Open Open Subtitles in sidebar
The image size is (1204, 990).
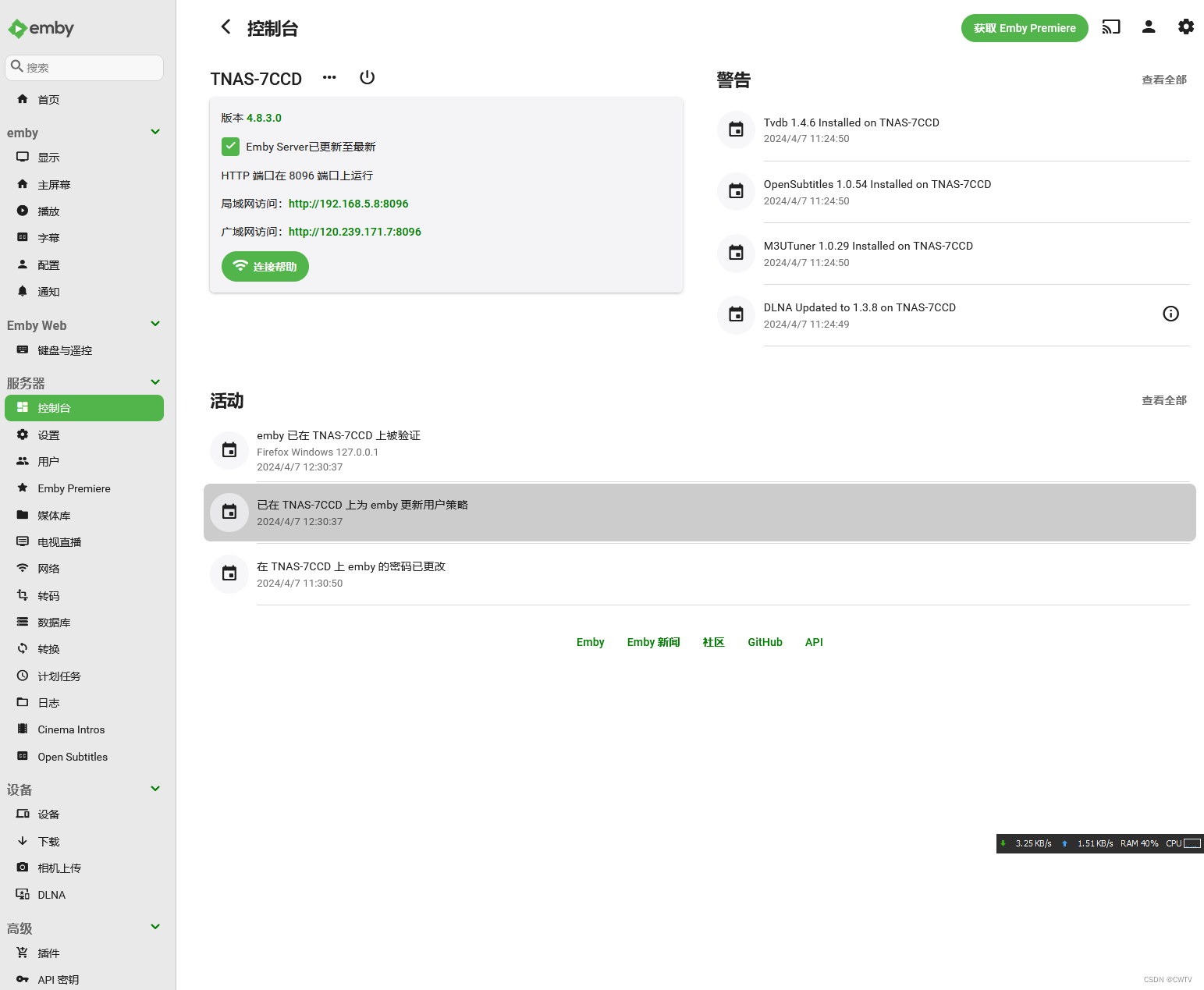[84, 757]
